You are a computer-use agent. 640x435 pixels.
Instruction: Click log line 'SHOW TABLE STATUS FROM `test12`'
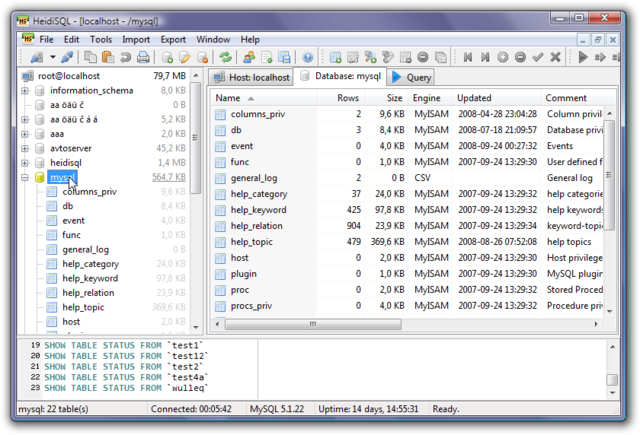(x=126, y=356)
